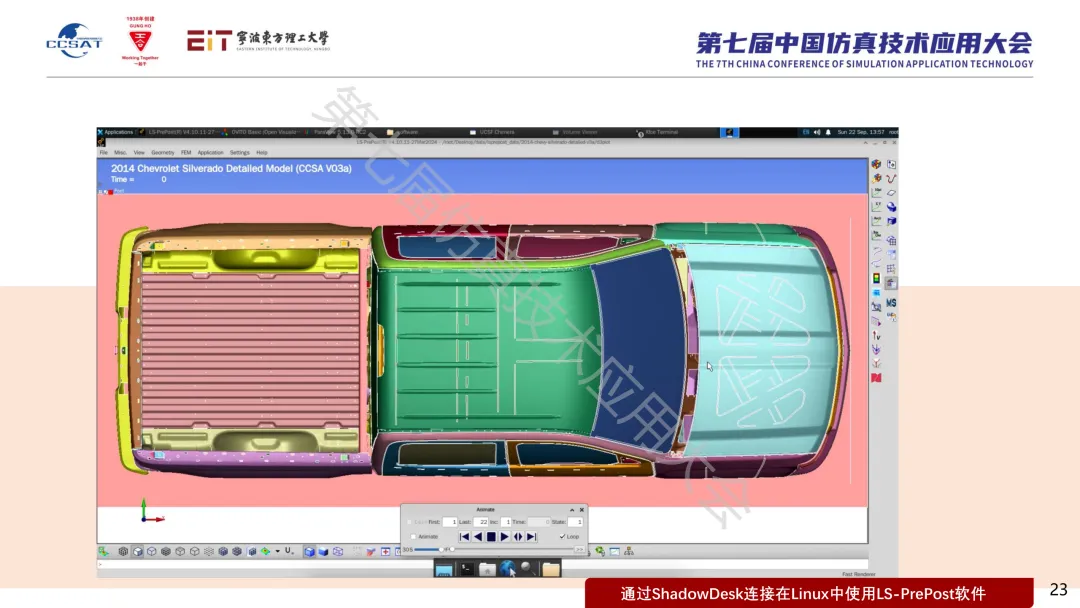Click the color cube icon at top of right toolbar
The image size is (1080, 608).
click(x=877, y=165)
